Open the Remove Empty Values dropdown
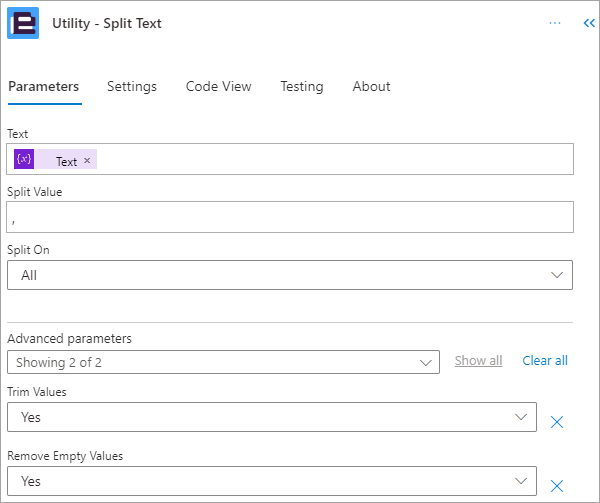Image resolution: width=600 pixels, height=503 pixels. point(272,481)
